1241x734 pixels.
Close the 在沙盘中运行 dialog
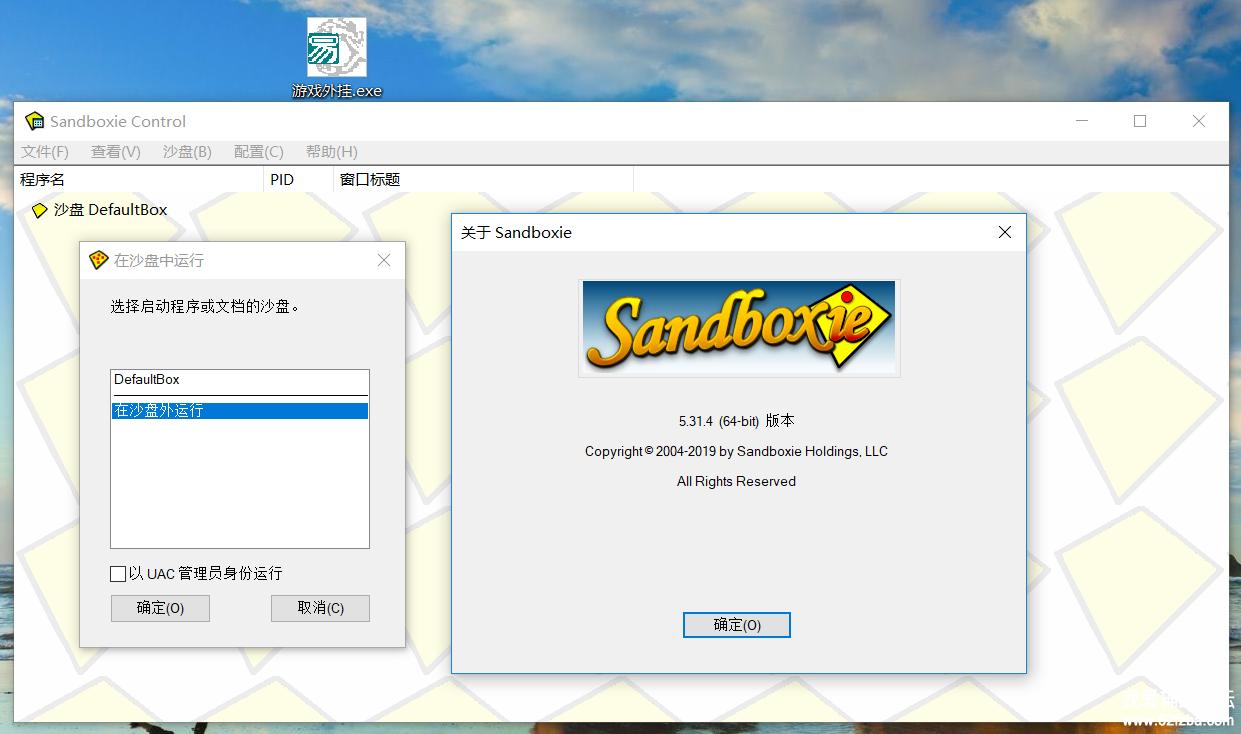(384, 260)
